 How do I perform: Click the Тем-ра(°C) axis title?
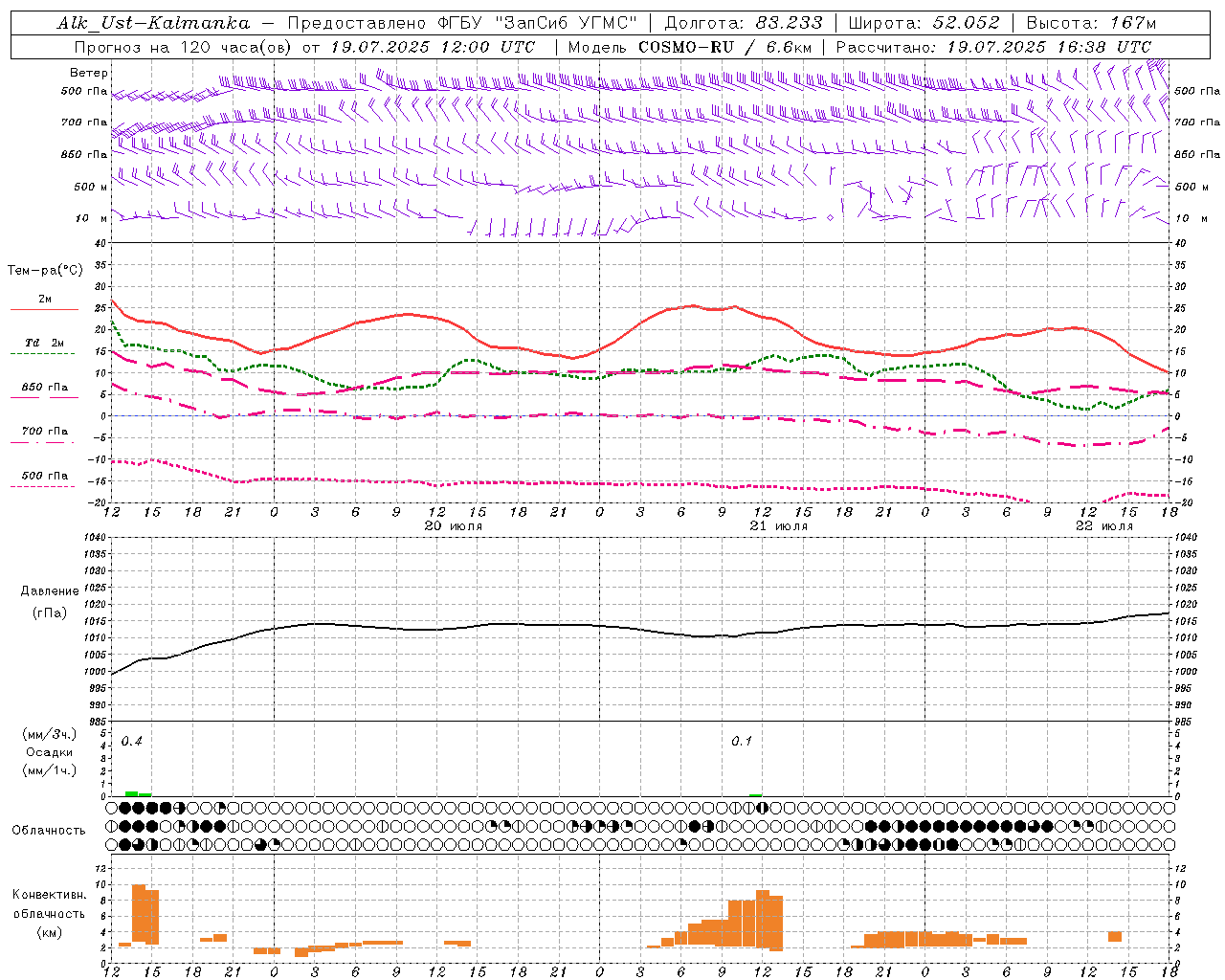pyautogui.click(x=45, y=271)
